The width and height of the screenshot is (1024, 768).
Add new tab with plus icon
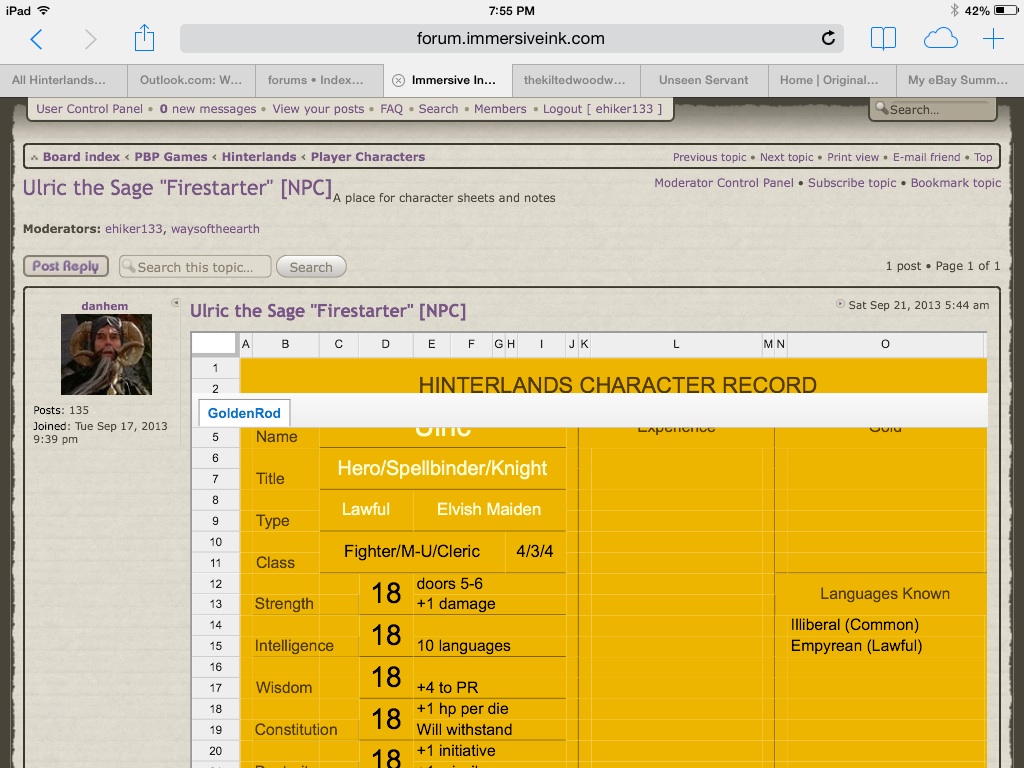993,39
